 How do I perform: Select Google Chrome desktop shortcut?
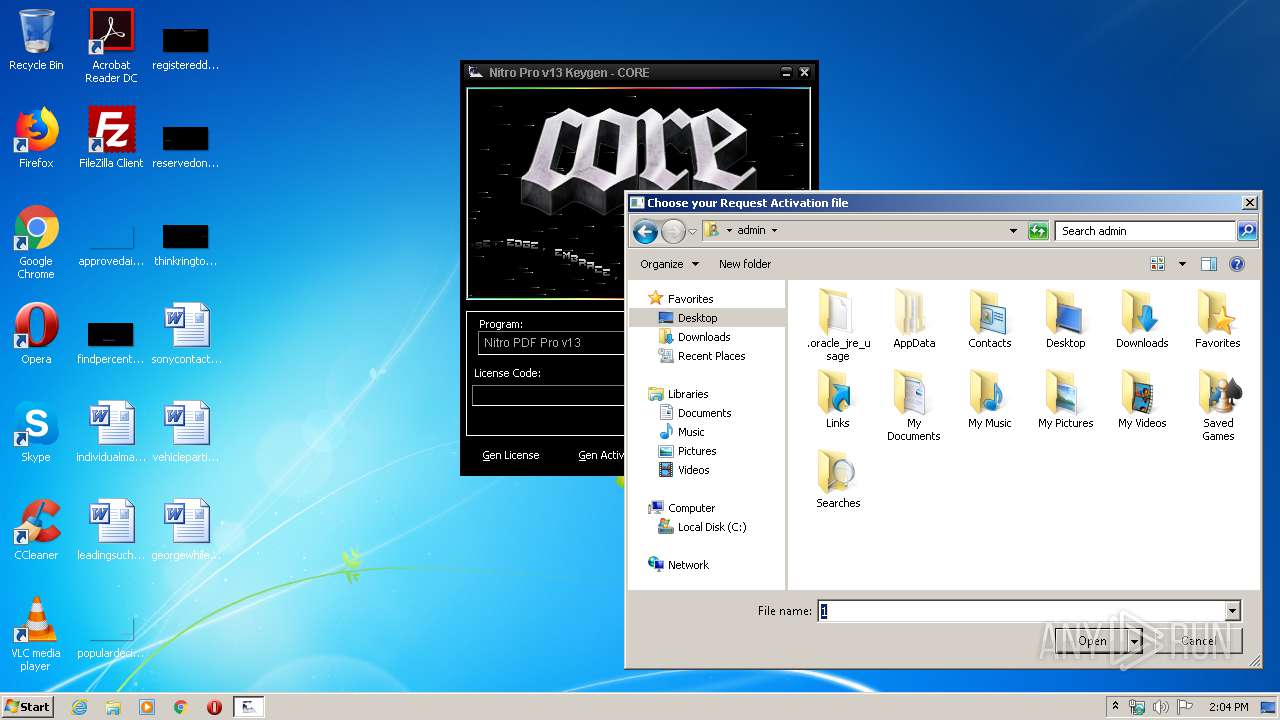[36, 242]
